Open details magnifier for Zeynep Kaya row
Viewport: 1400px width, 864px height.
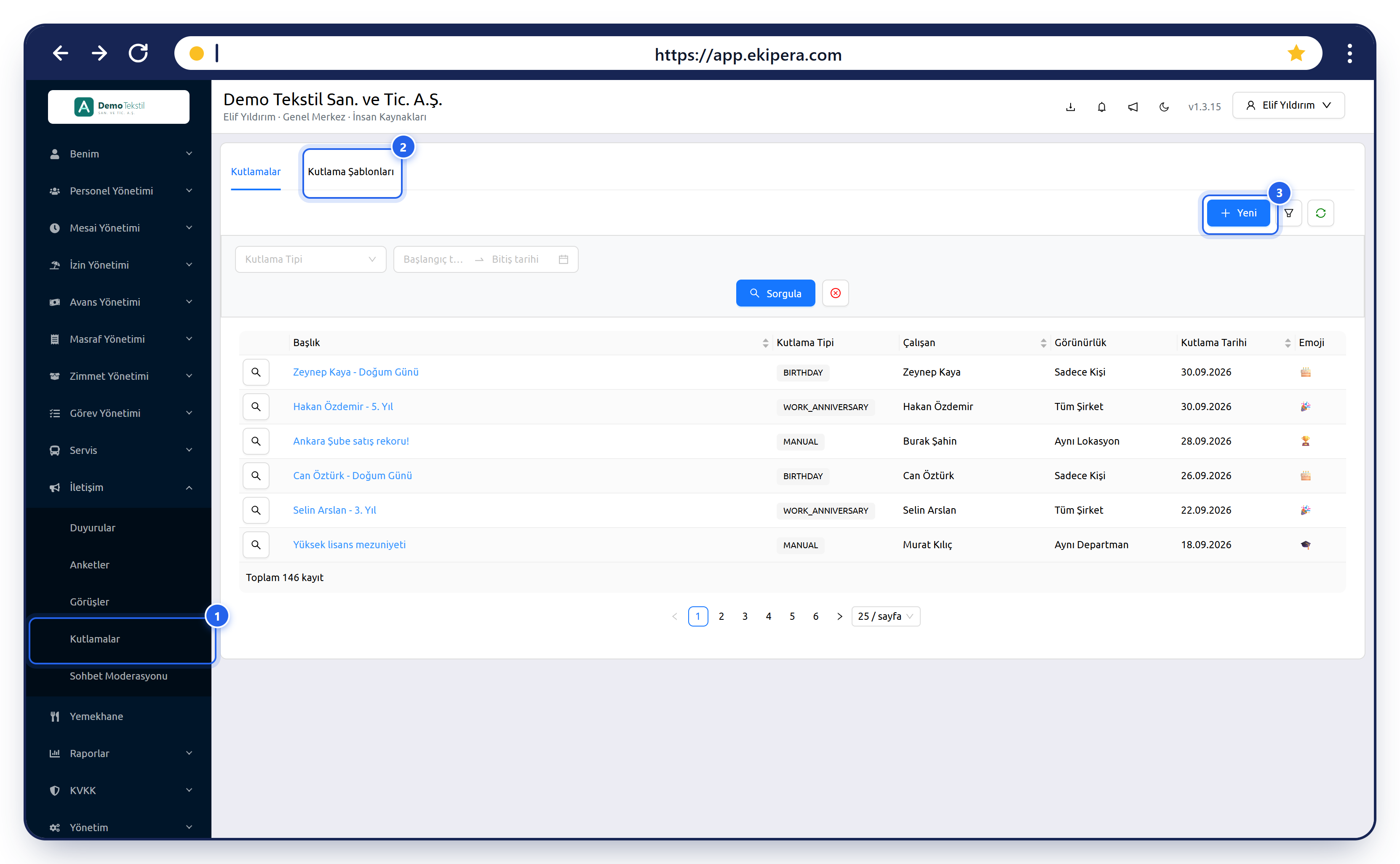(256, 372)
